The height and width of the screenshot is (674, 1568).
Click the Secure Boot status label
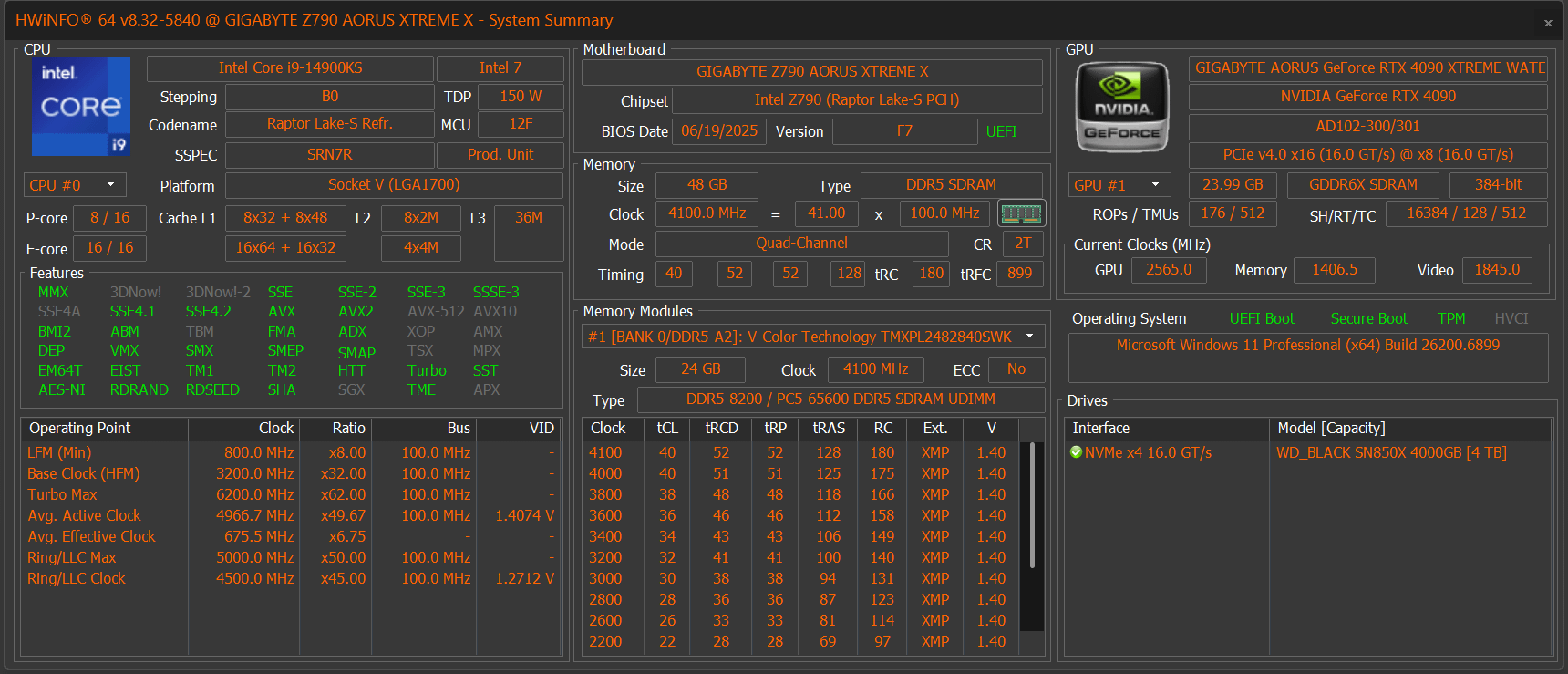click(x=1368, y=318)
